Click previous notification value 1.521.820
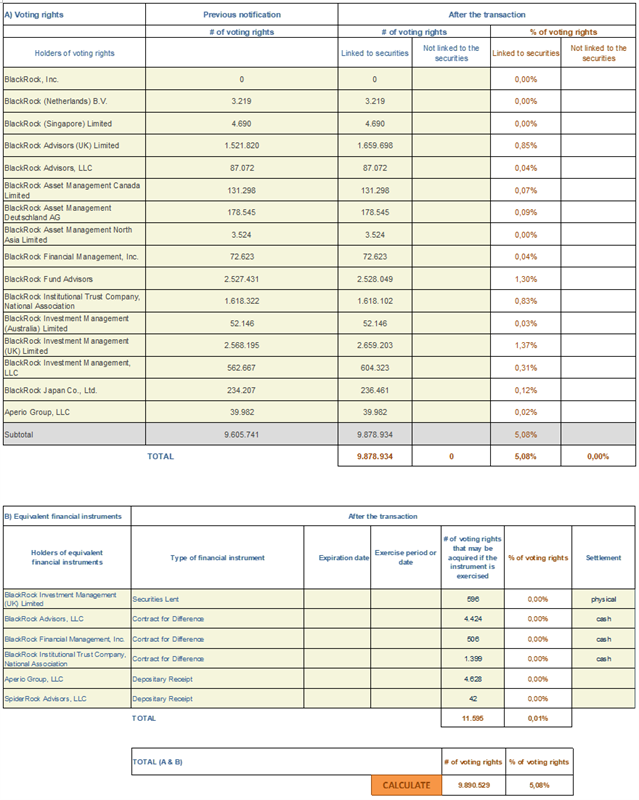Screen dimensions: 639x800 click(241, 145)
